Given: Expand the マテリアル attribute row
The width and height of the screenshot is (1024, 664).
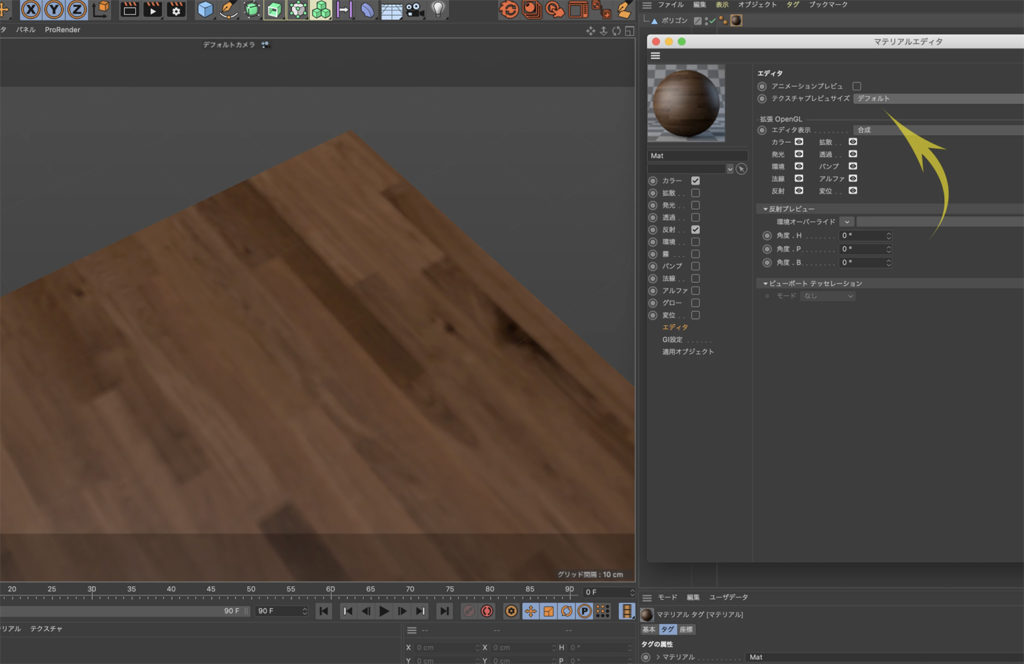Looking at the screenshot, I should pos(658,657).
